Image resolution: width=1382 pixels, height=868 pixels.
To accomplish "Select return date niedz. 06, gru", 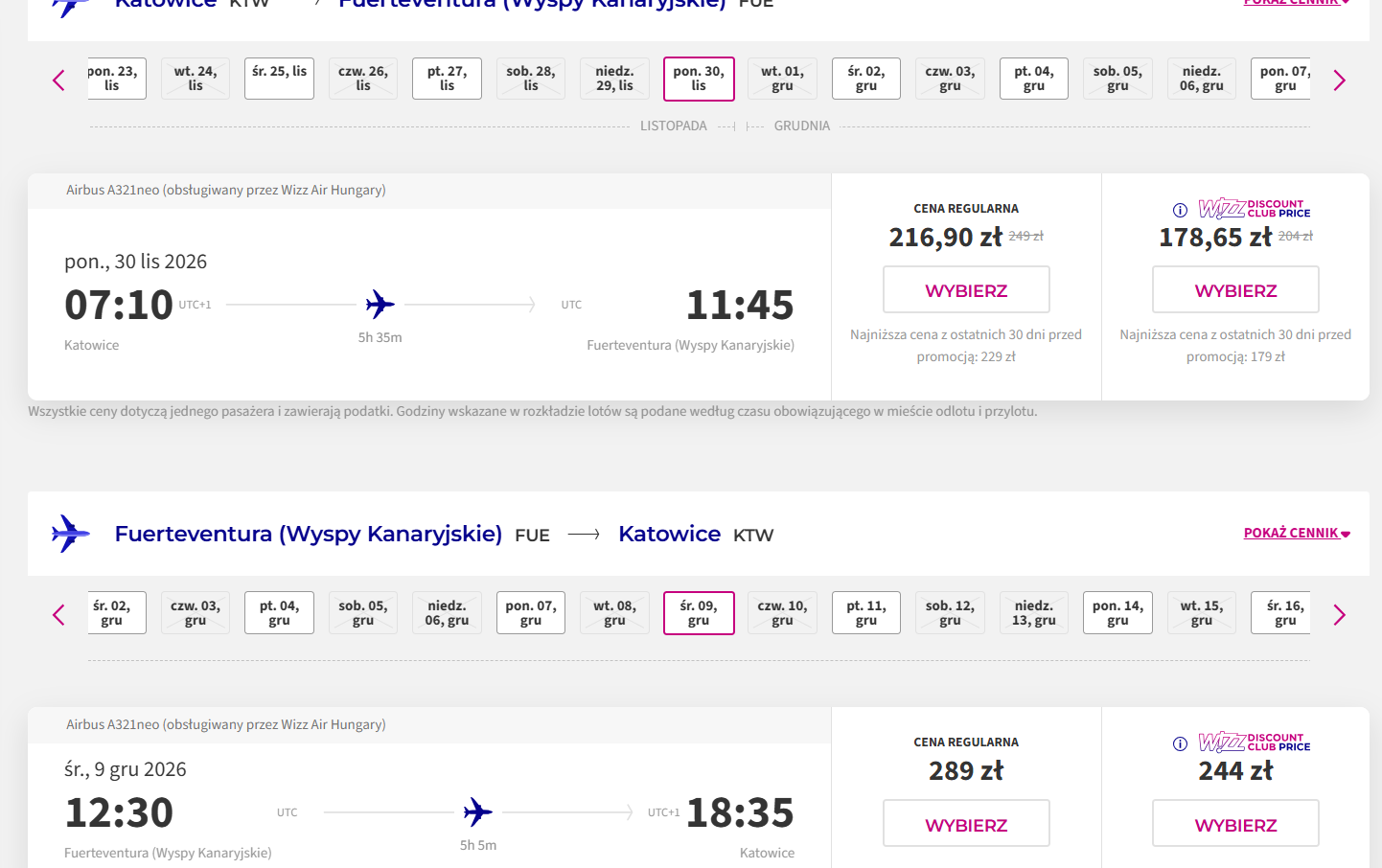I will coord(447,613).
